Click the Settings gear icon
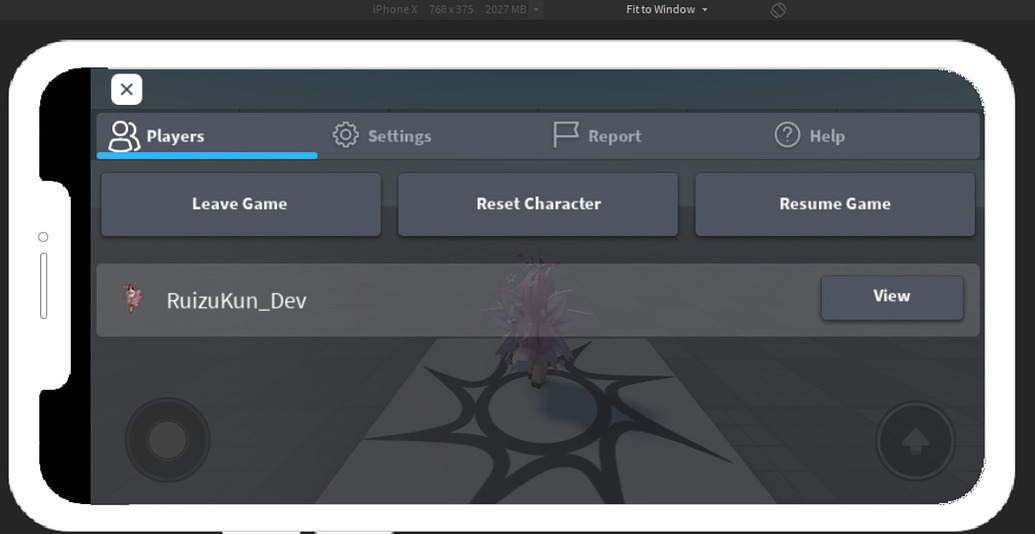Screen dimensions: 1035x534 click(x=345, y=135)
